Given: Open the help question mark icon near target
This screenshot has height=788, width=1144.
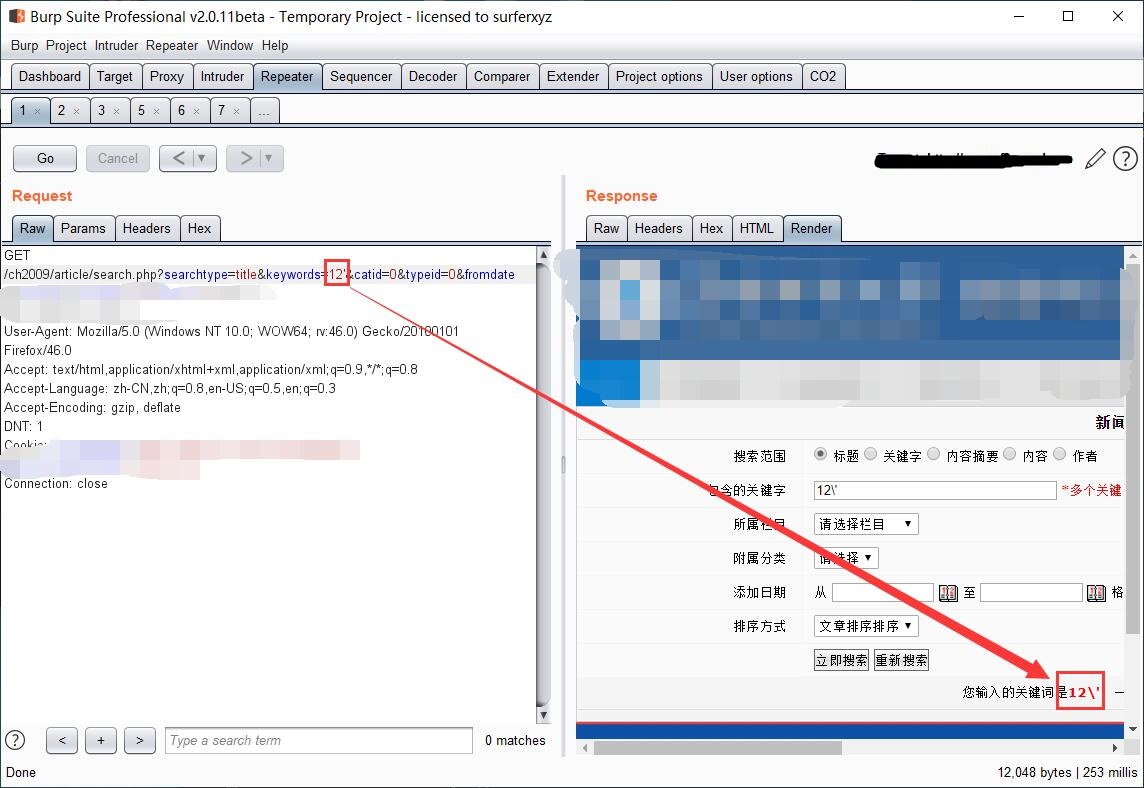Looking at the screenshot, I should tap(1125, 158).
